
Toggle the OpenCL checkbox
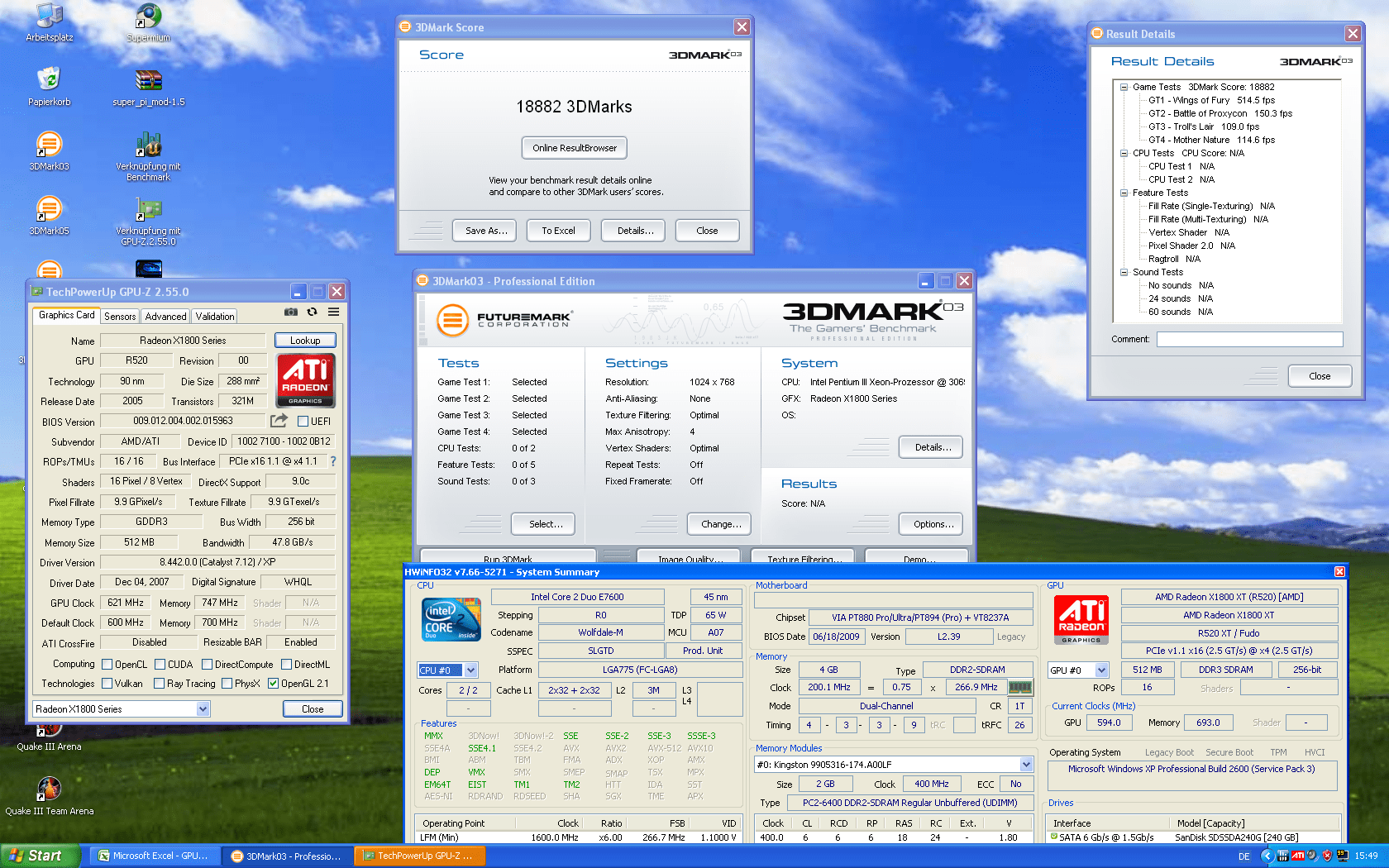(x=107, y=665)
